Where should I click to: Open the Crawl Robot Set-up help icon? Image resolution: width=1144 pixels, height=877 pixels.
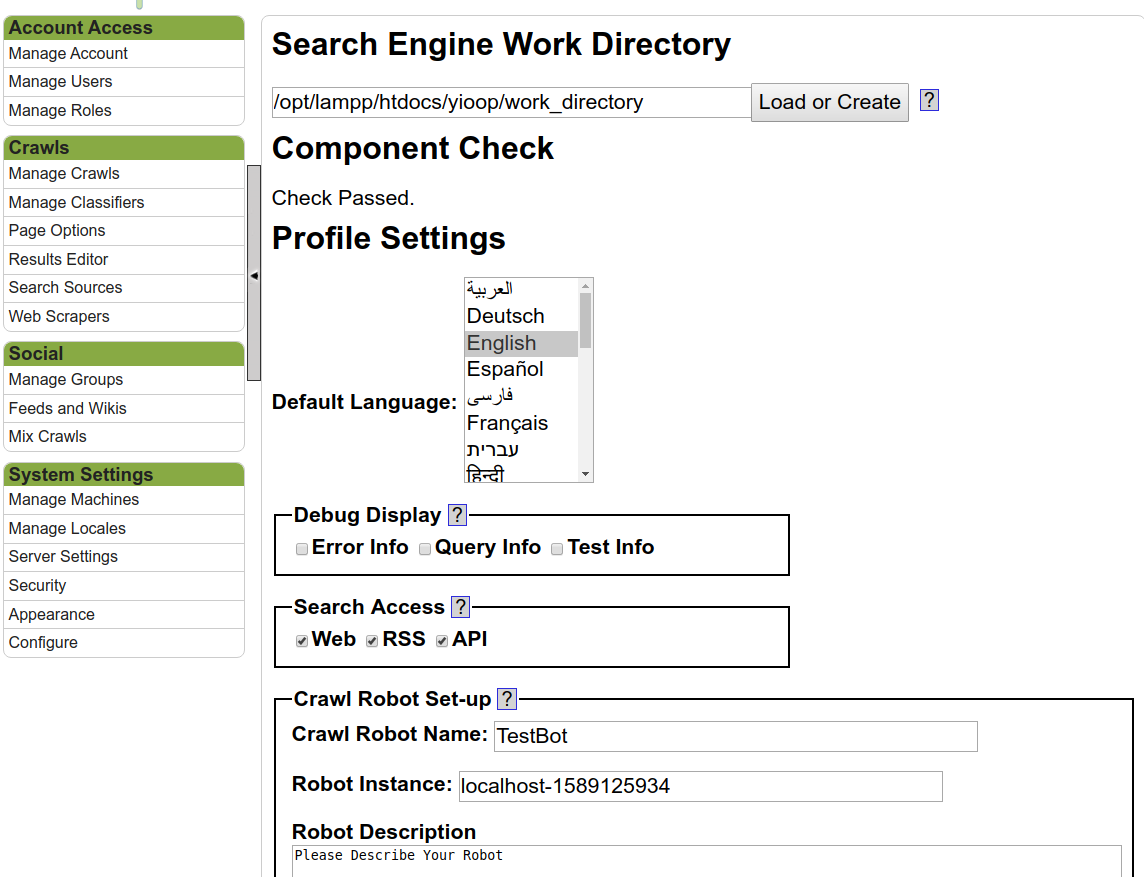[x=507, y=699]
